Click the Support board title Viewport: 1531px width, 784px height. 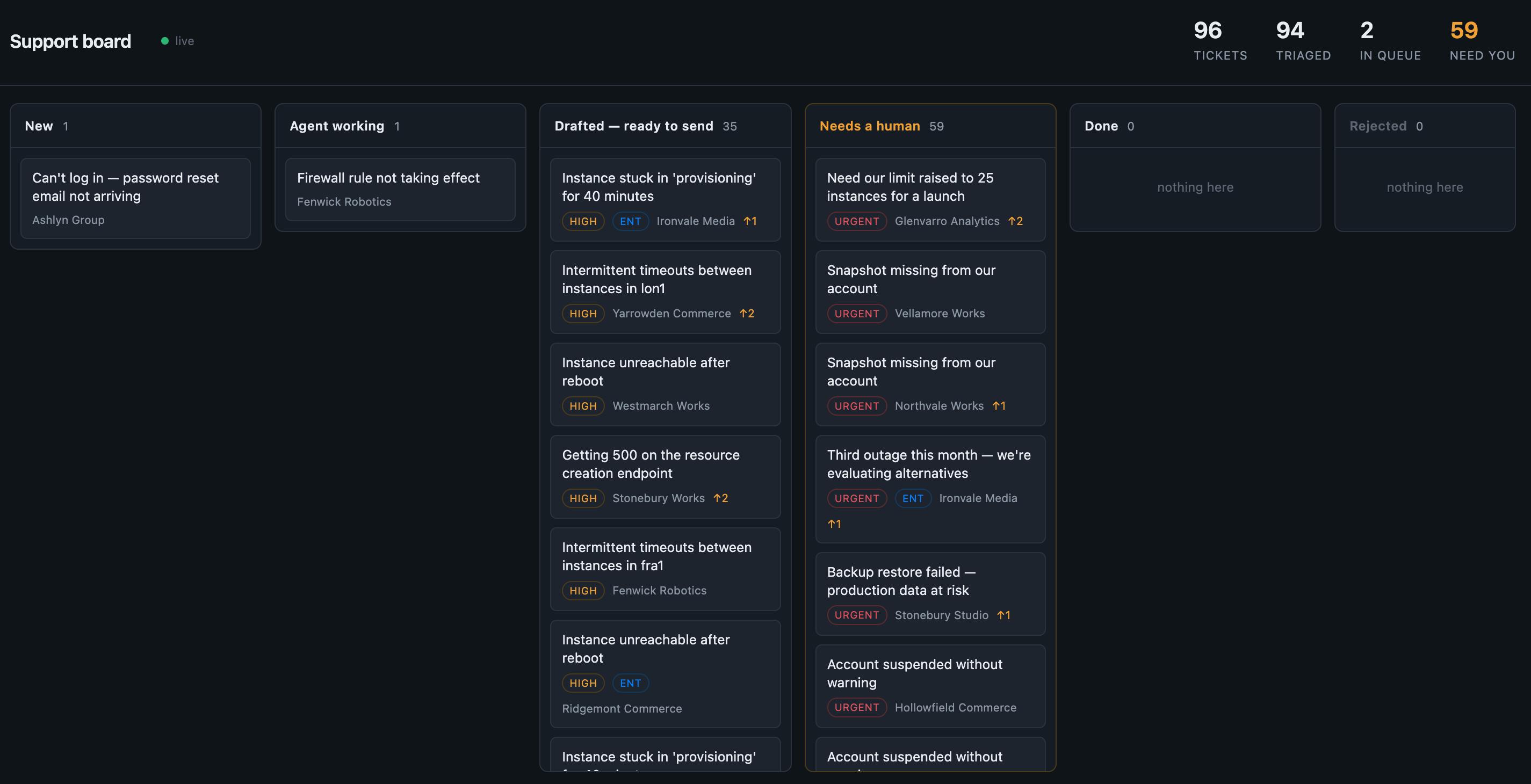(70, 41)
